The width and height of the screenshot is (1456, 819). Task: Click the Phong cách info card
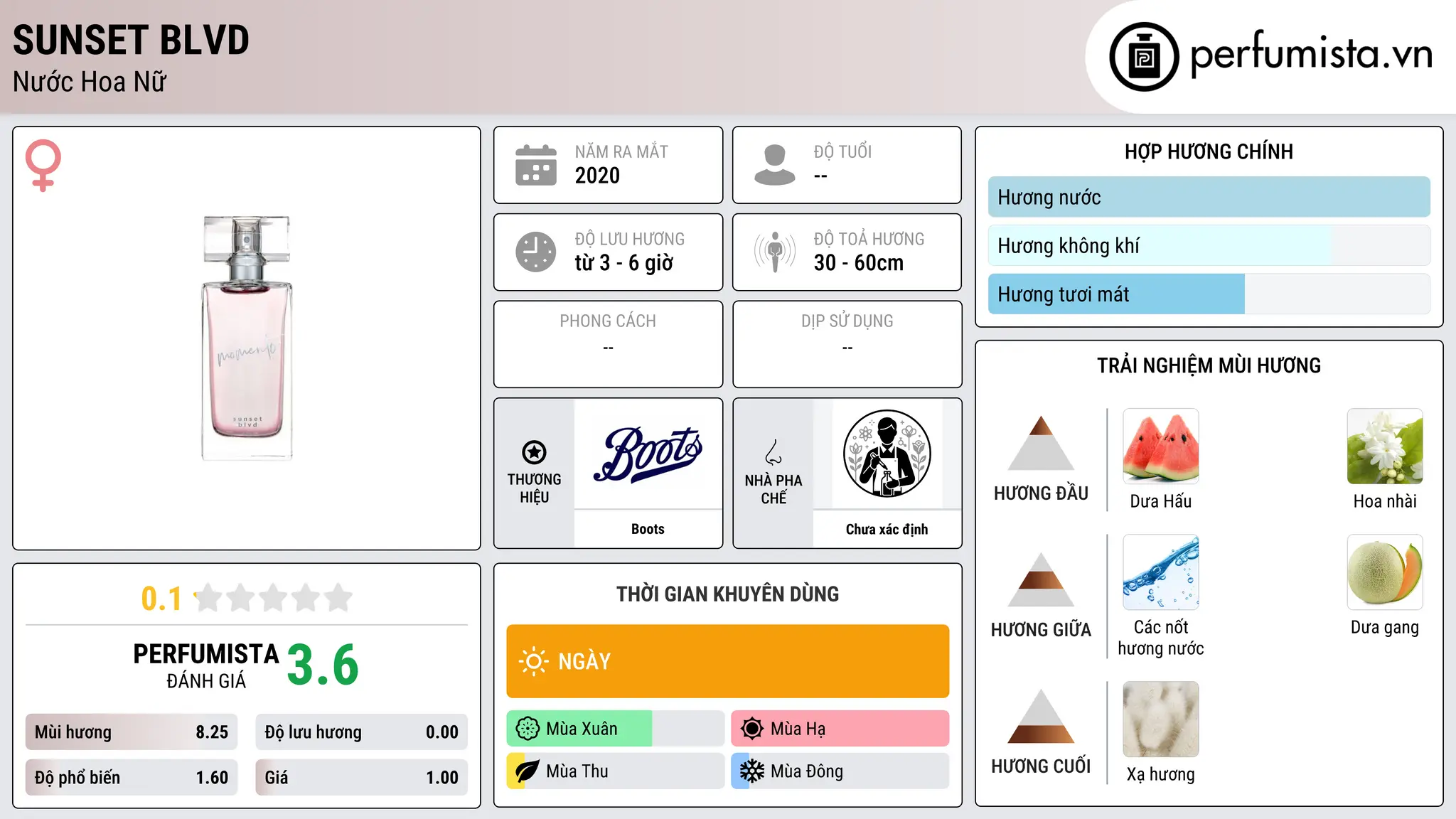pos(609,344)
